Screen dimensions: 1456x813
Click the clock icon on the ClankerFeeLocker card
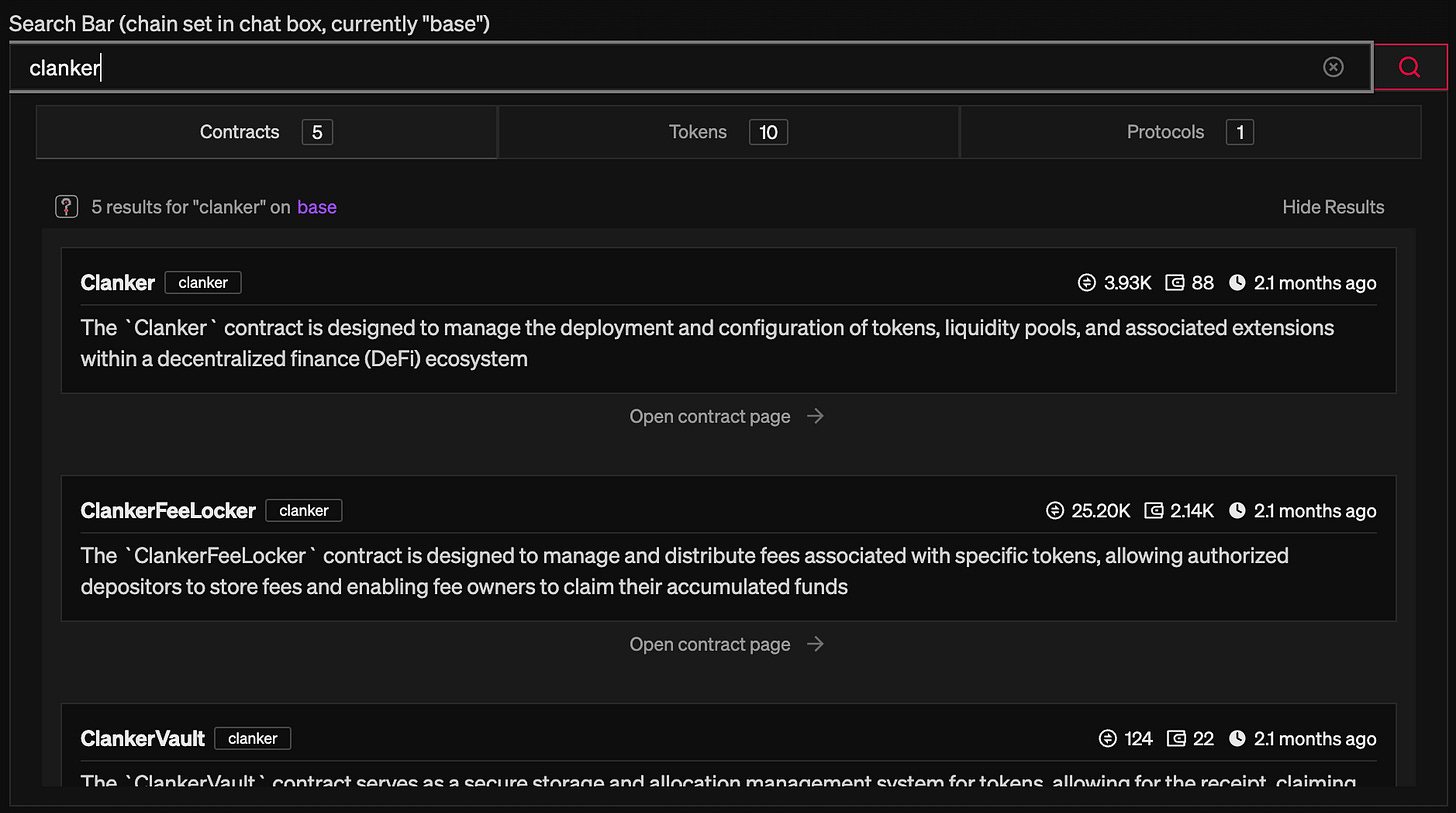pos(1237,511)
